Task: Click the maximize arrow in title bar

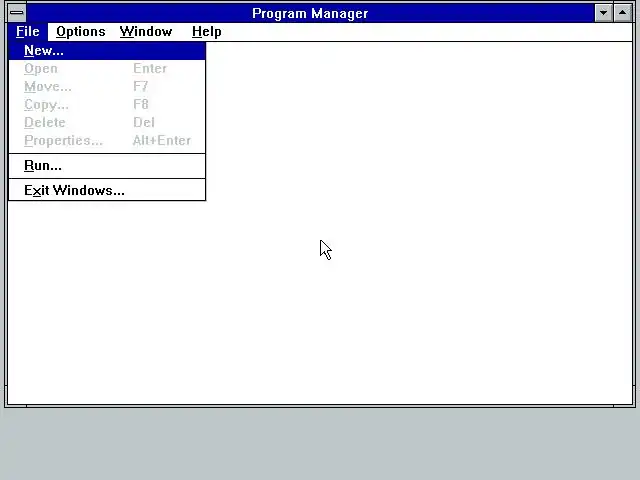Action: pyautogui.click(x=622, y=13)
